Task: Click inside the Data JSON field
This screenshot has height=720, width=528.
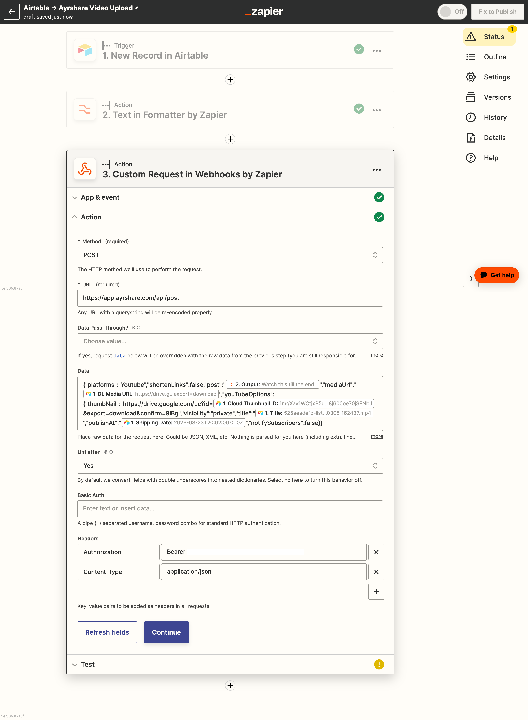Action: 230,404
